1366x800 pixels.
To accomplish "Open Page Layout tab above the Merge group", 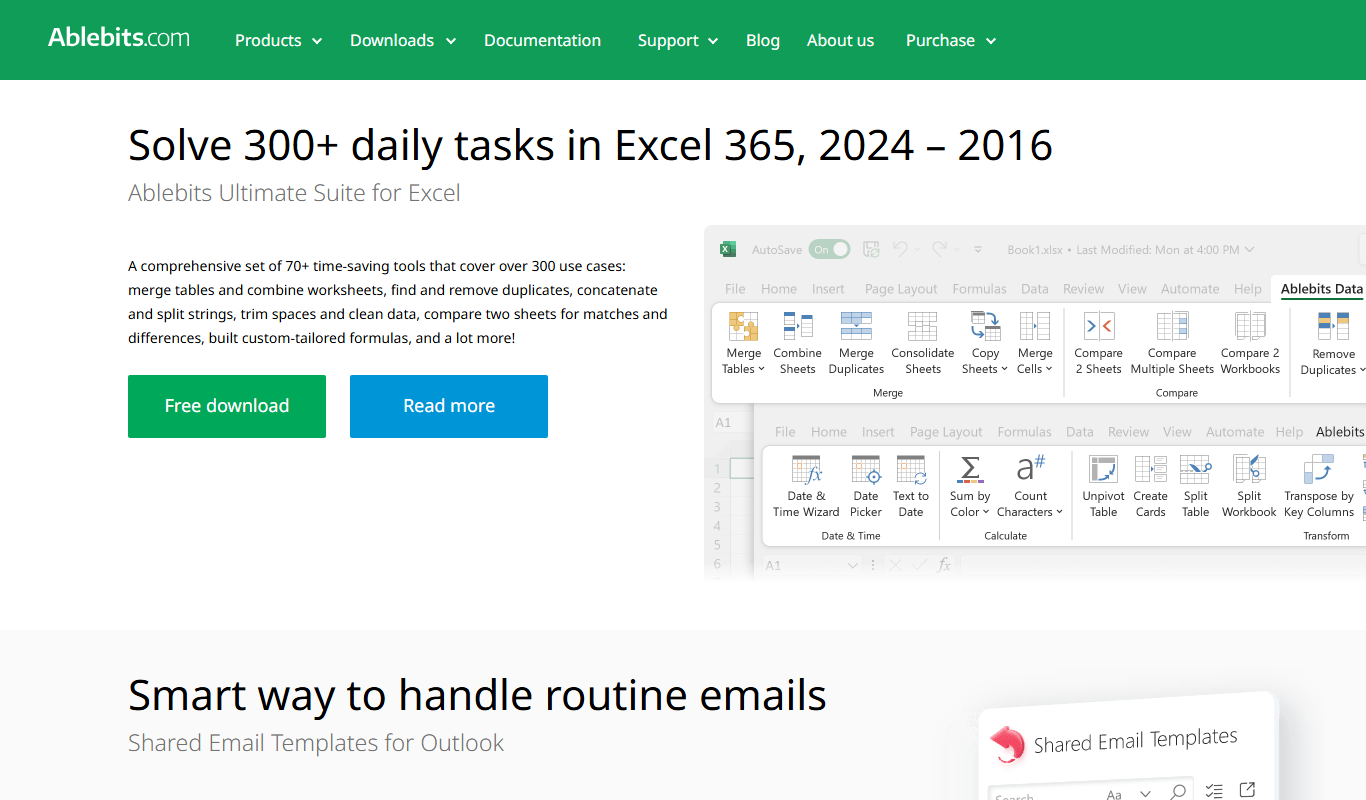I will coord(901,289).
